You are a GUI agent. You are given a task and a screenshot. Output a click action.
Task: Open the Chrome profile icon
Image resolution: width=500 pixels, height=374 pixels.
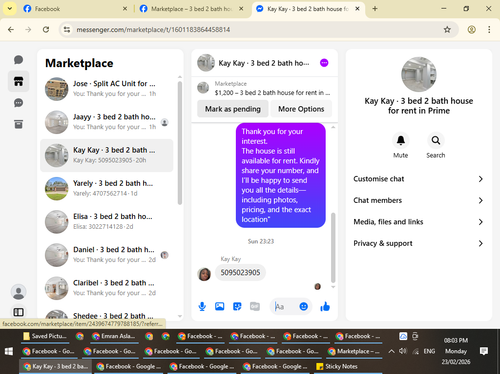click(471, 30)
